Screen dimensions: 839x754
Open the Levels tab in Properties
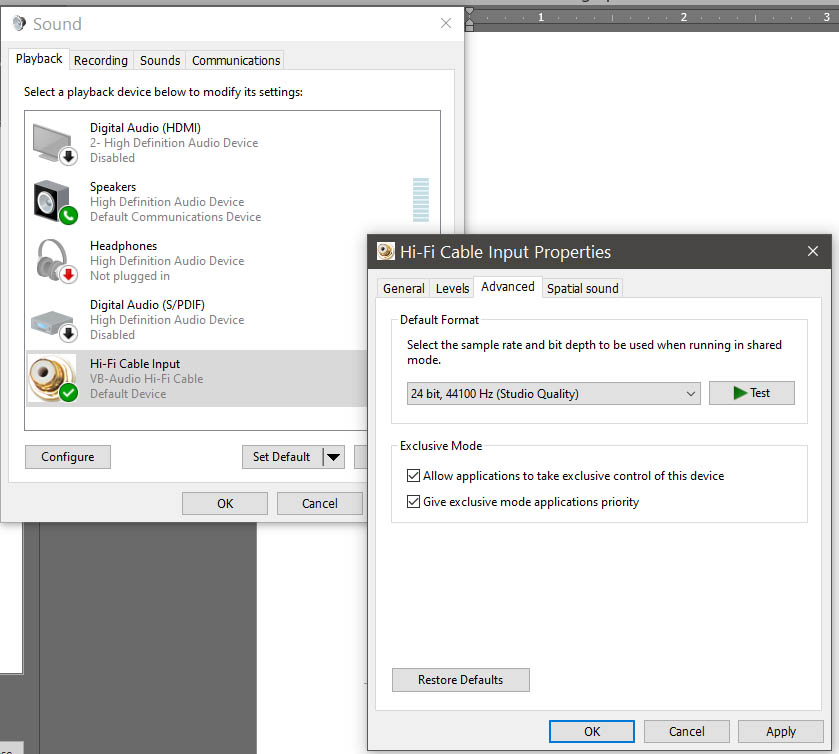[452, 288]
